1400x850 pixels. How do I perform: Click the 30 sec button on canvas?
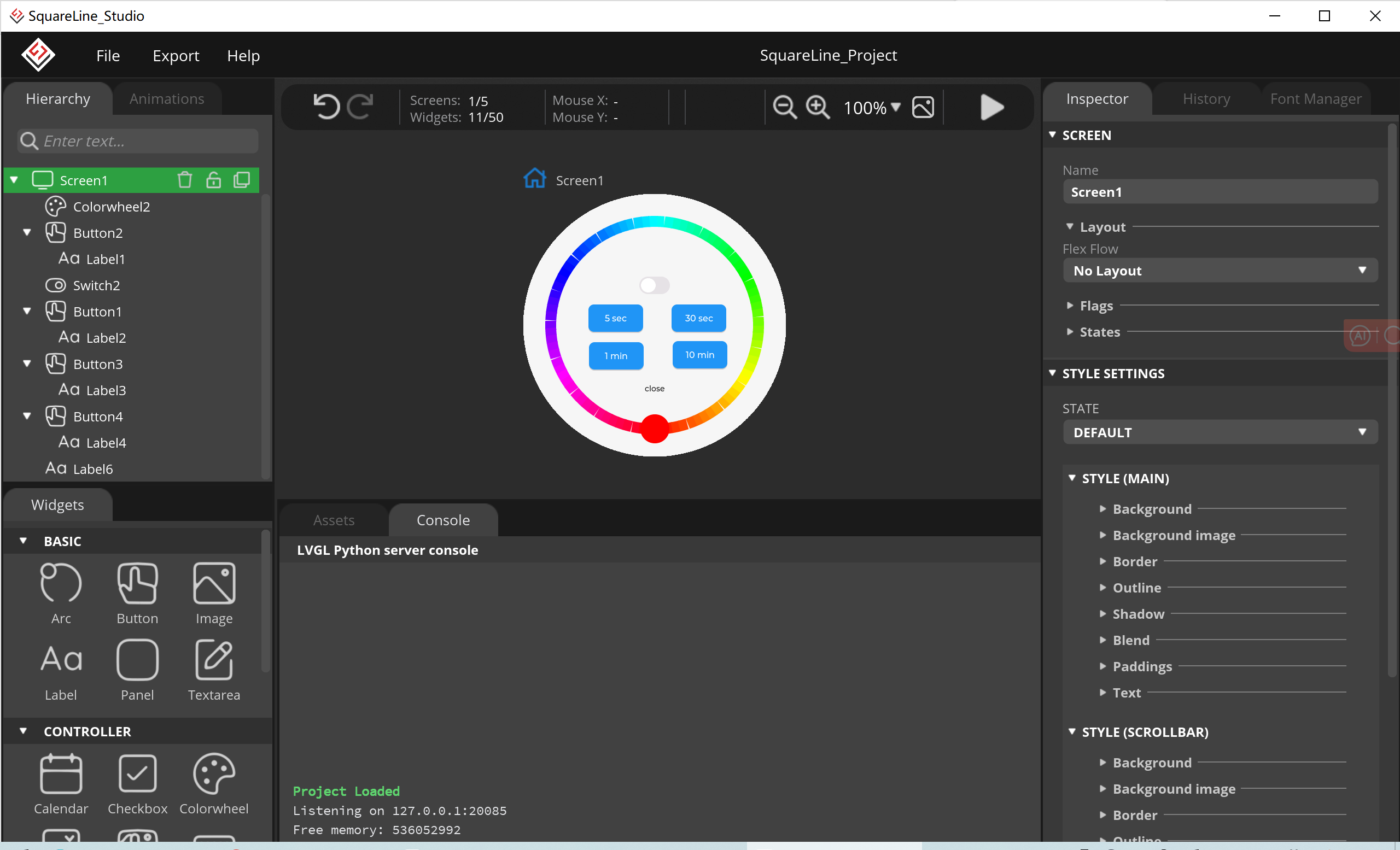pyautogui.click(x=698, y=318)
